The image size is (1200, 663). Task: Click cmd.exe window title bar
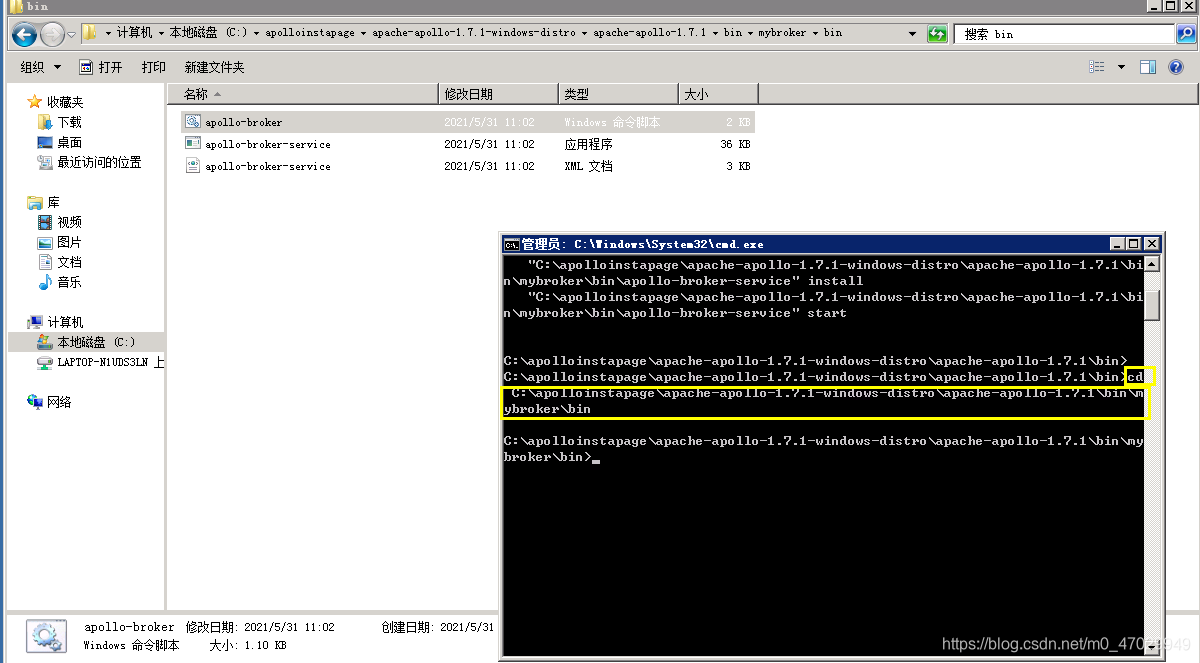pos(805,244)
